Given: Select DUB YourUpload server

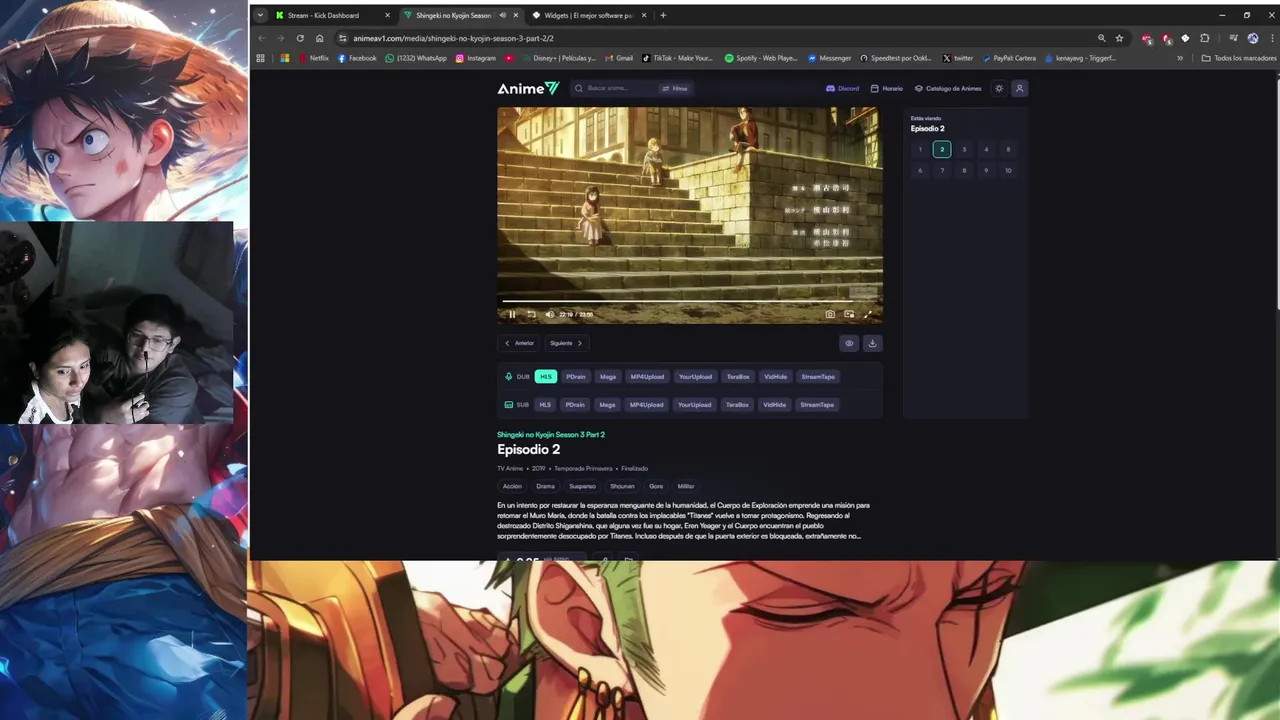Looking at the screenshot, I should tap(695, 377).
